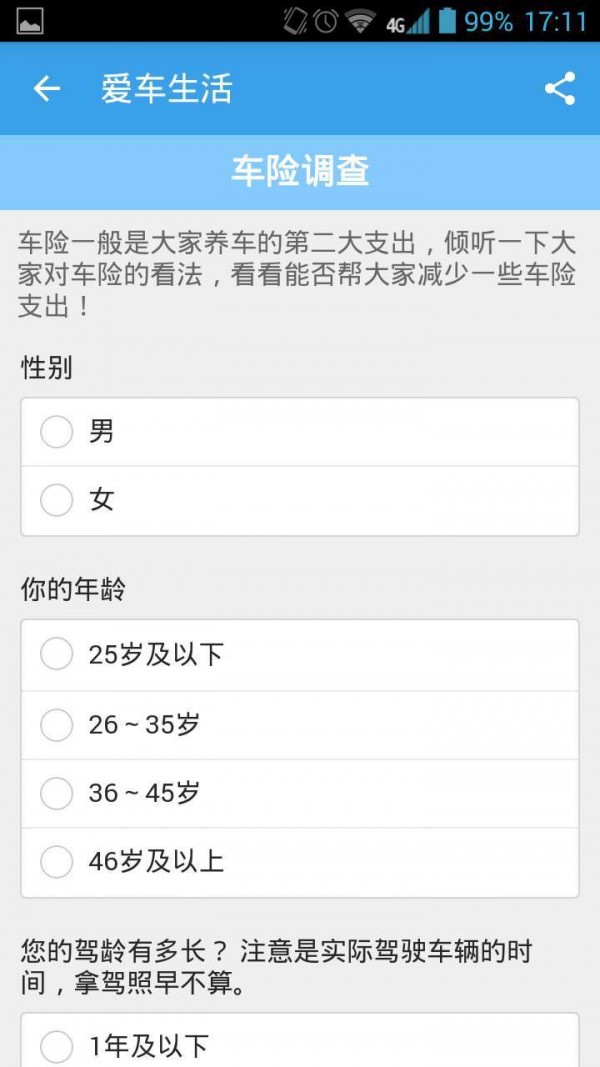The width and height of the screenshot is (600, 1067).
Task: Tap the 你的年龄 question label
Action: (73, 590)
